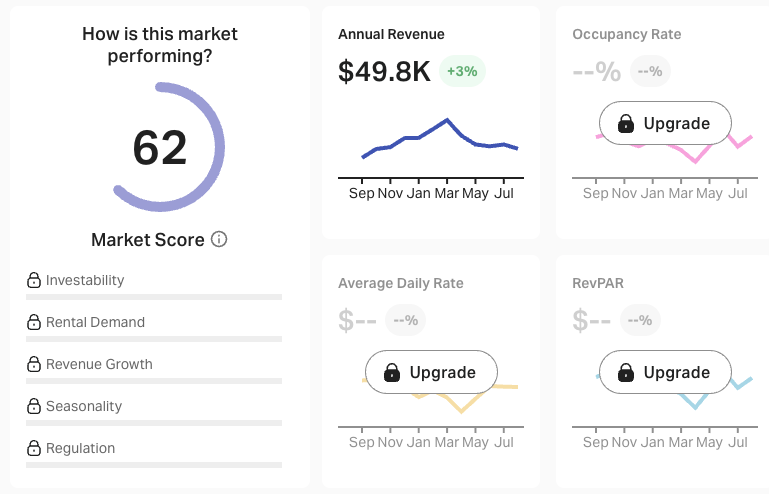
Task: Click the lock icon beside Seasonality
Action: pyautogui.click(x=33, y=407)
